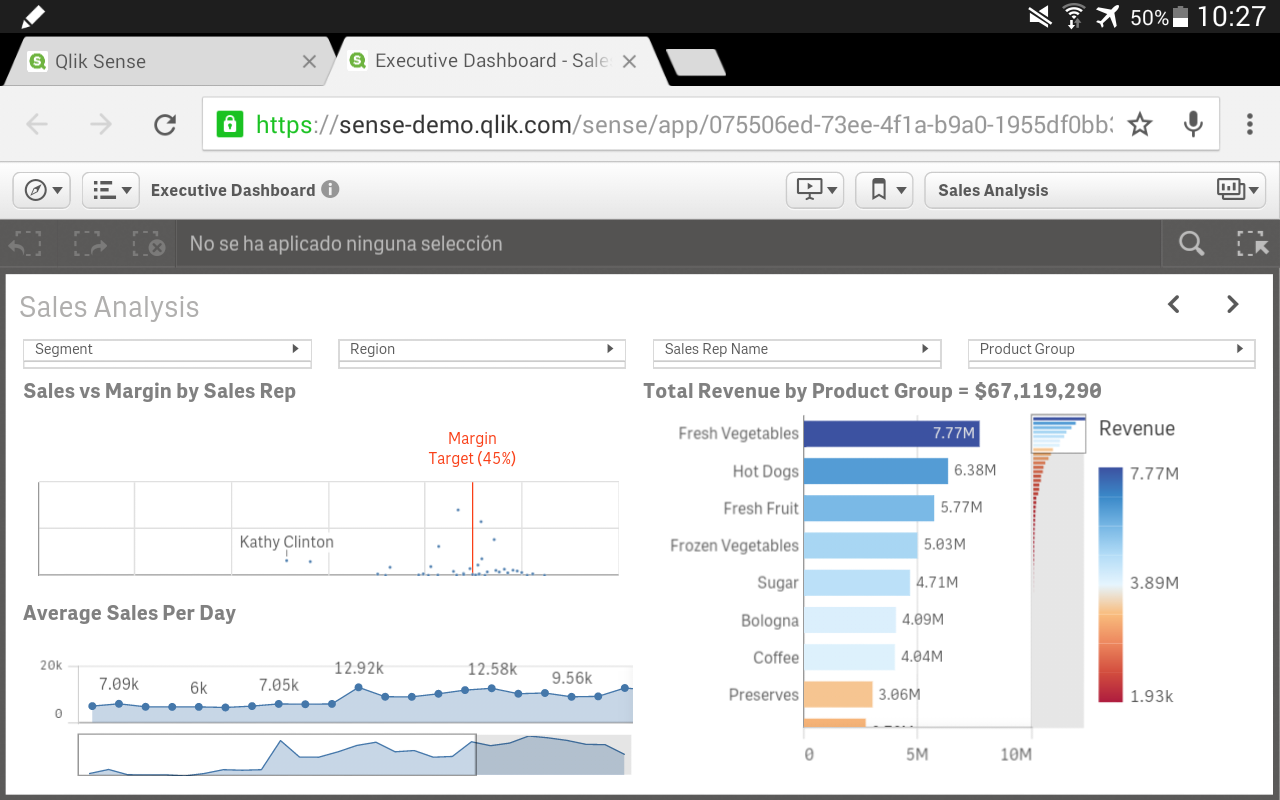Click the Average Sales range selector window
Screen dimensions: 1280x800
click(277, 755)
